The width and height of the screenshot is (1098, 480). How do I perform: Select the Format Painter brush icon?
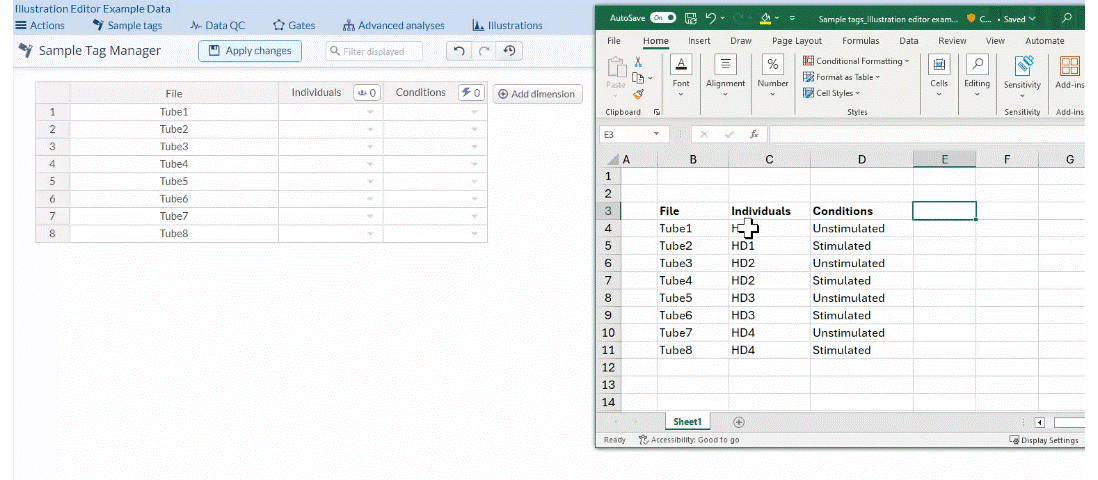pyautogui.click(x=638, y=93)
